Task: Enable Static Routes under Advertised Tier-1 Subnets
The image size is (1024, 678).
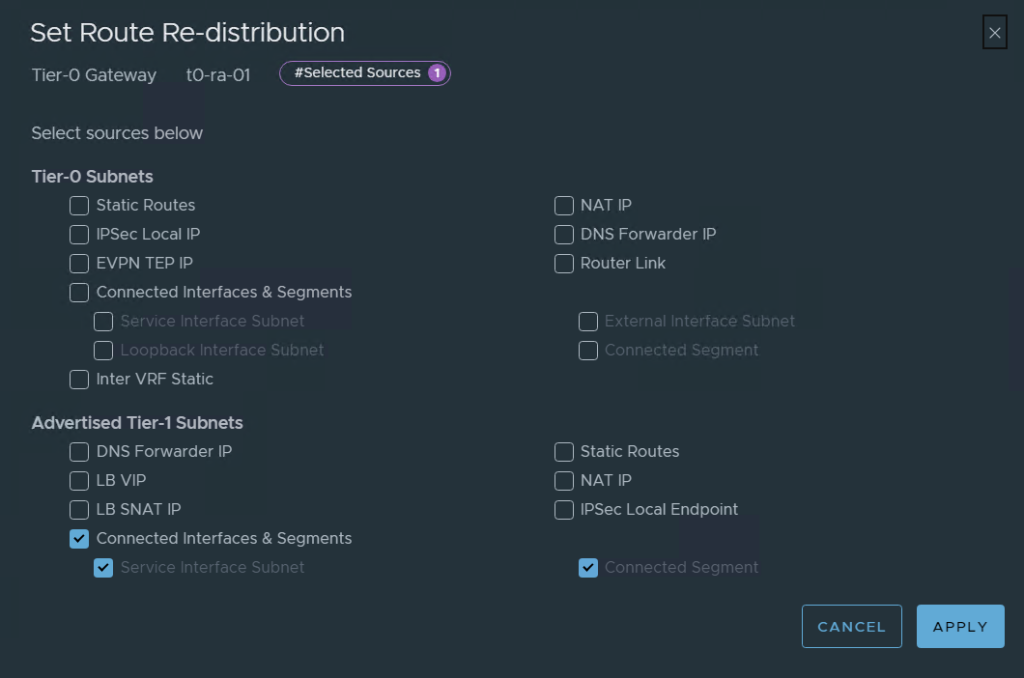Action: pos(563,451)
